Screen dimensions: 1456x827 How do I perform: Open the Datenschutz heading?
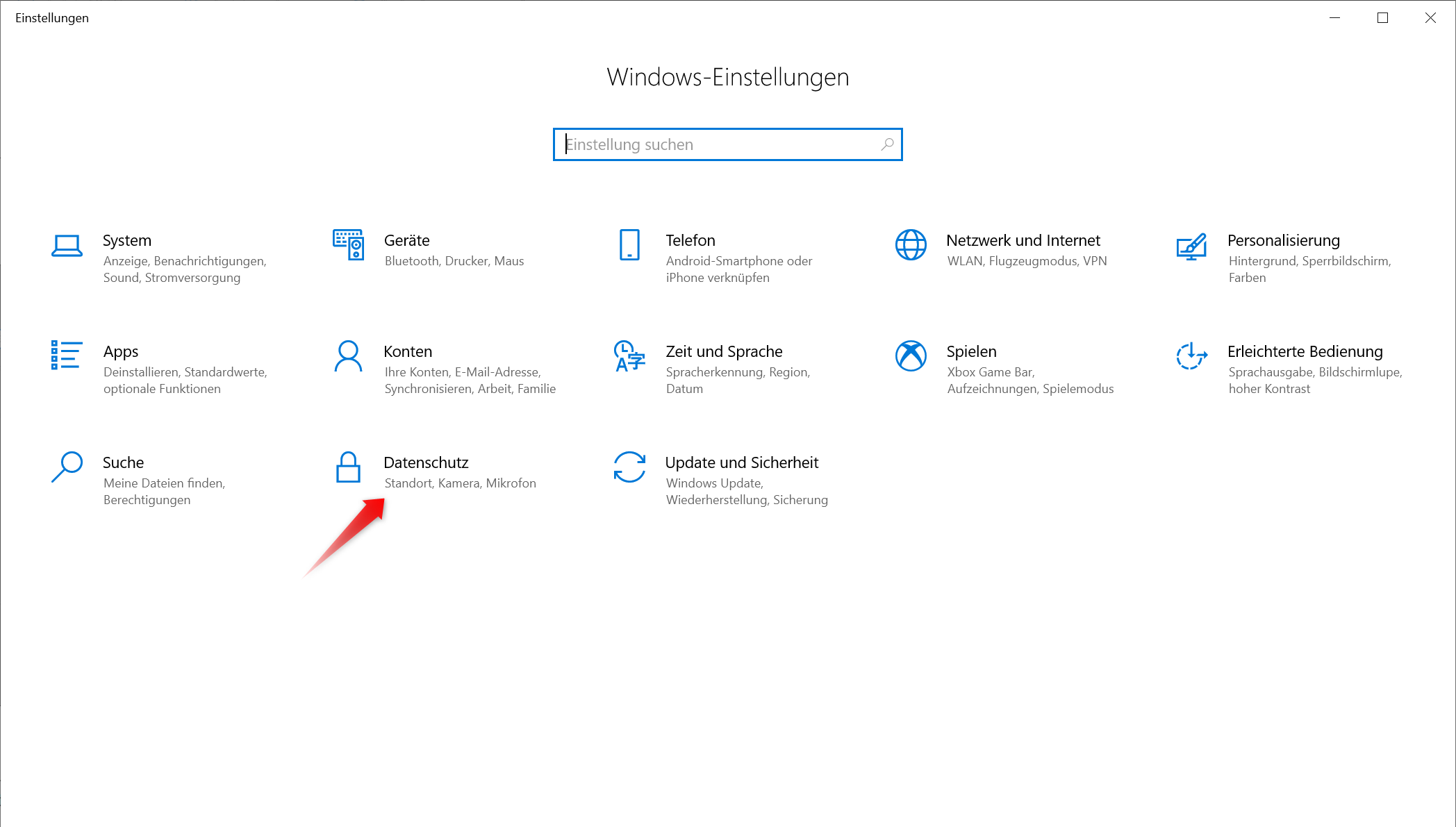426,462
